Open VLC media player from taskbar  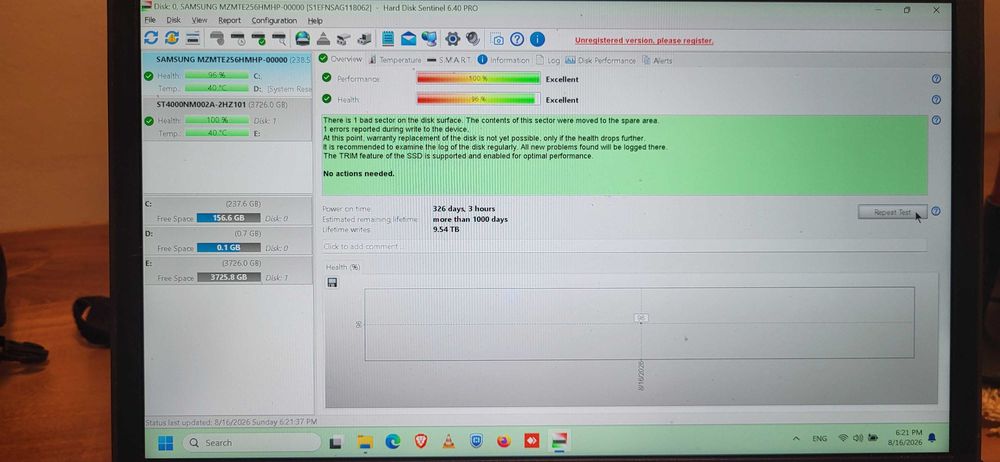[448, 441]
